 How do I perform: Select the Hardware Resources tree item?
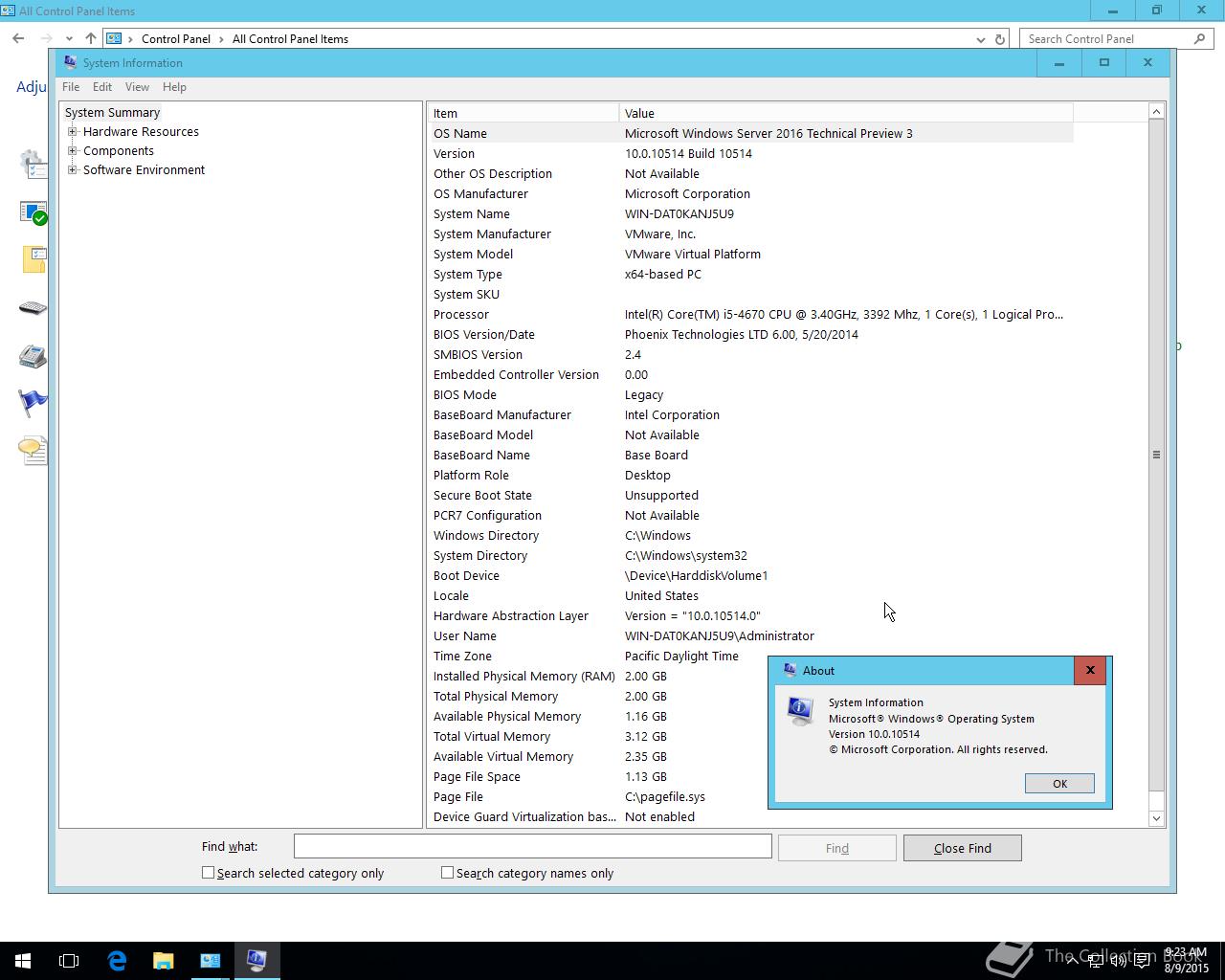point(141,131)
